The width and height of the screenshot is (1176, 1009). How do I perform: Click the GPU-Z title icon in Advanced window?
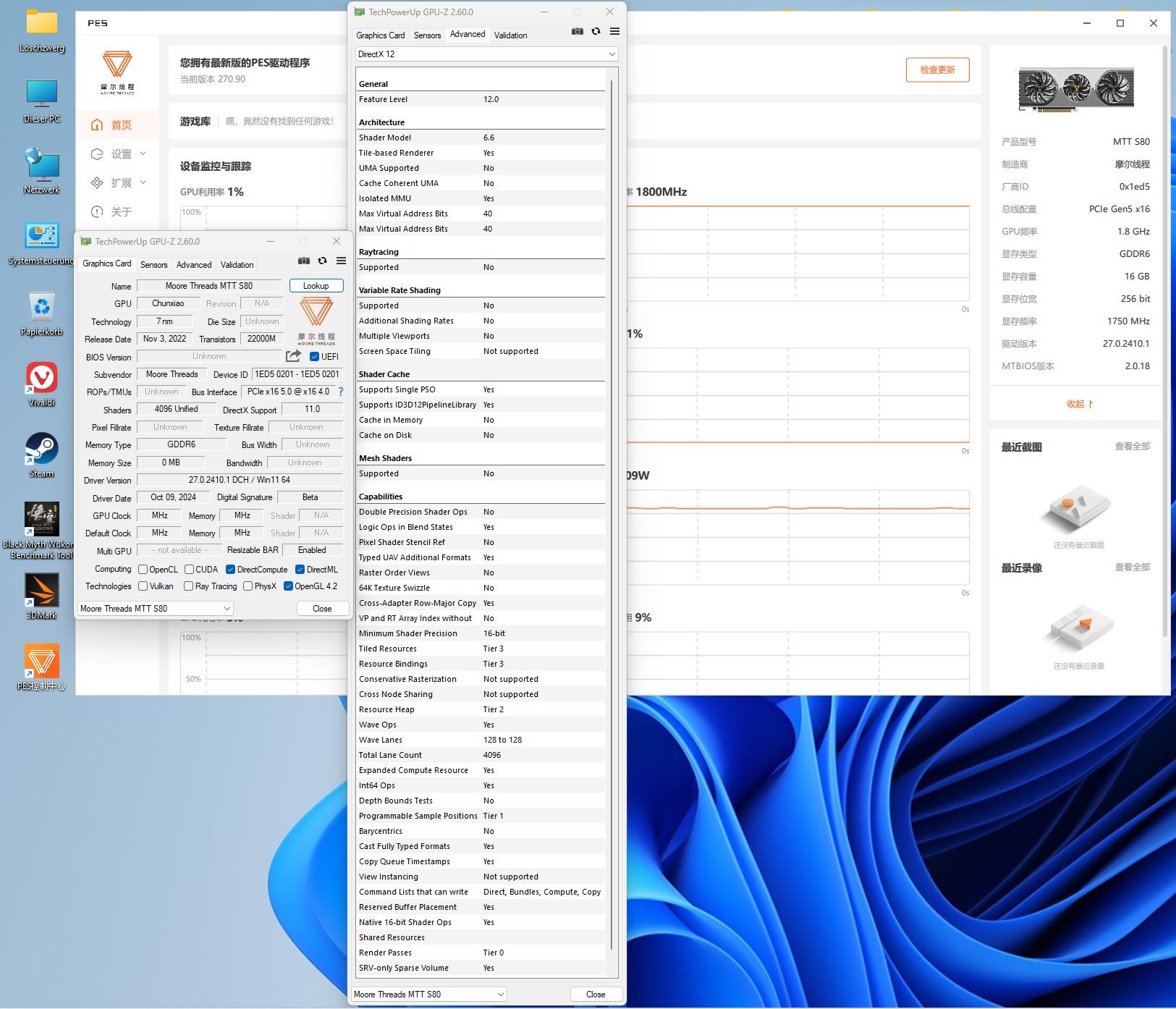click(360, 12)
